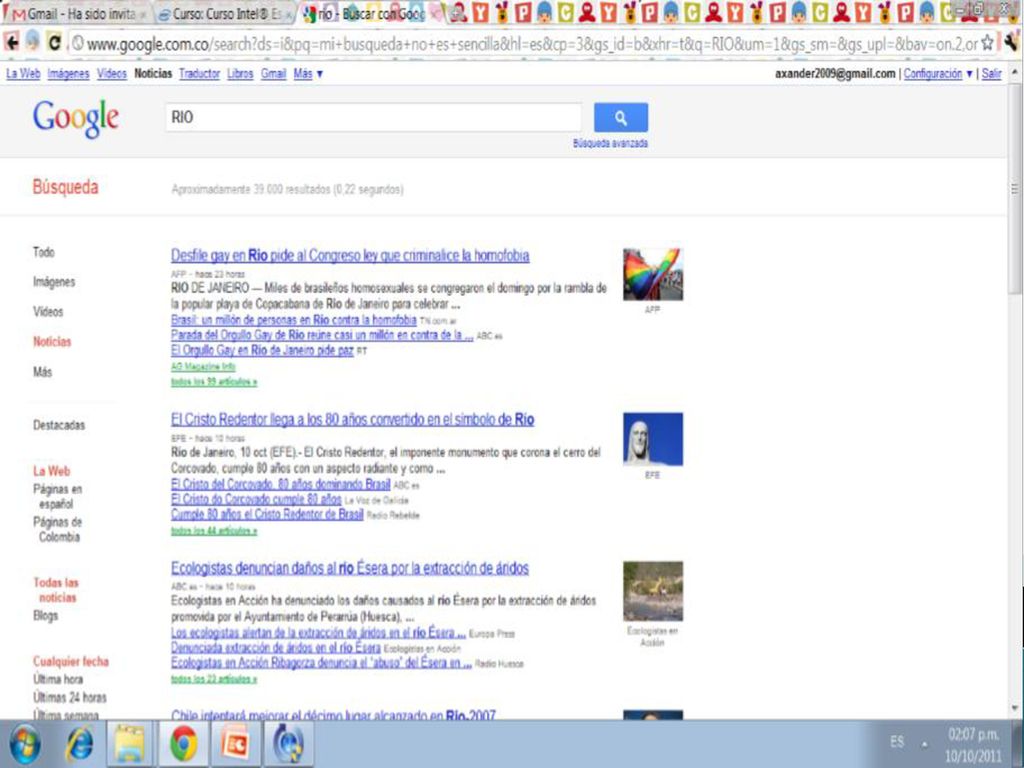Viewport: 1024px width, 768px height.
Task: Open Brasil: un millón de personas link
Action: point(294,320)
